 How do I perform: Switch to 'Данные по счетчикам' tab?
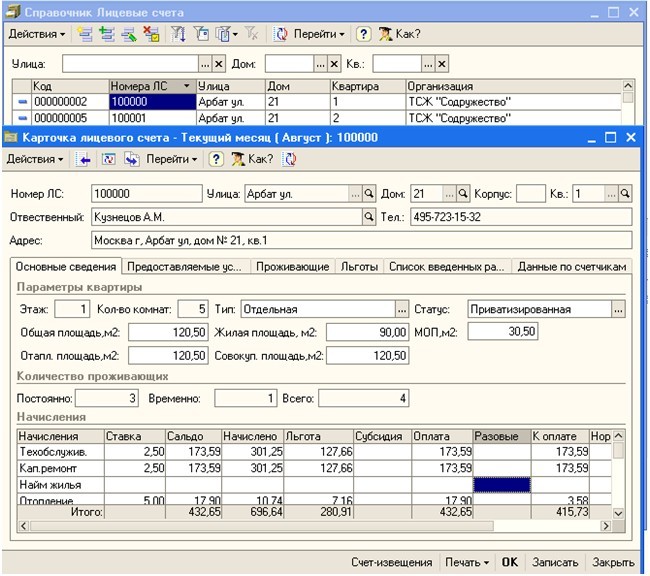pos(572,267)
